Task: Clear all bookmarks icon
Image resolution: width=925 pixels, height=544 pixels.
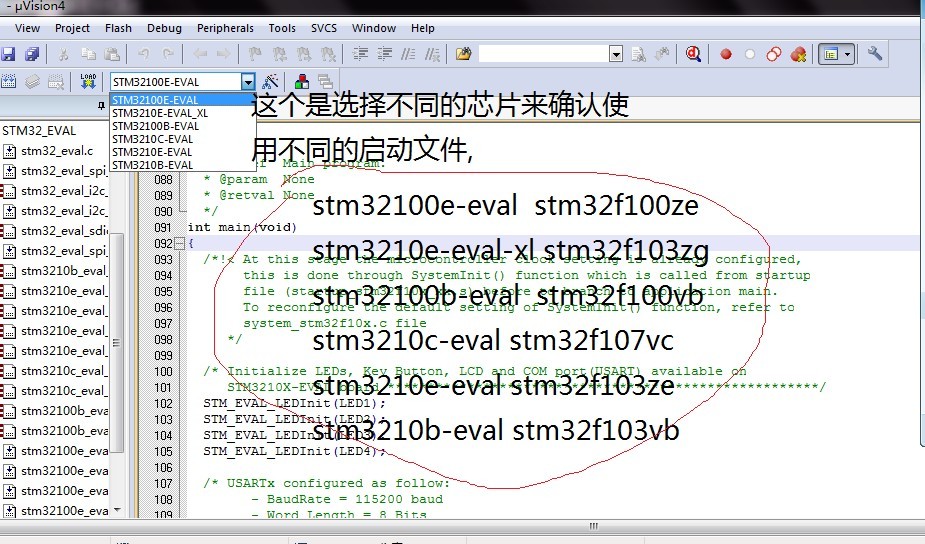Action: tap(328, 54)
